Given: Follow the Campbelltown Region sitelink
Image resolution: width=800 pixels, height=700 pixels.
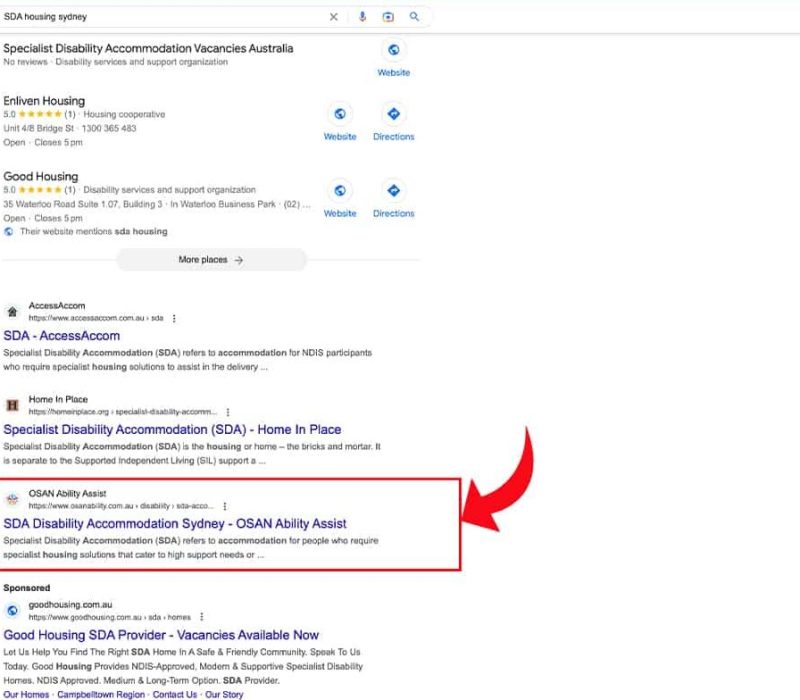Looking at the screenshot, I should click(100, 694).
